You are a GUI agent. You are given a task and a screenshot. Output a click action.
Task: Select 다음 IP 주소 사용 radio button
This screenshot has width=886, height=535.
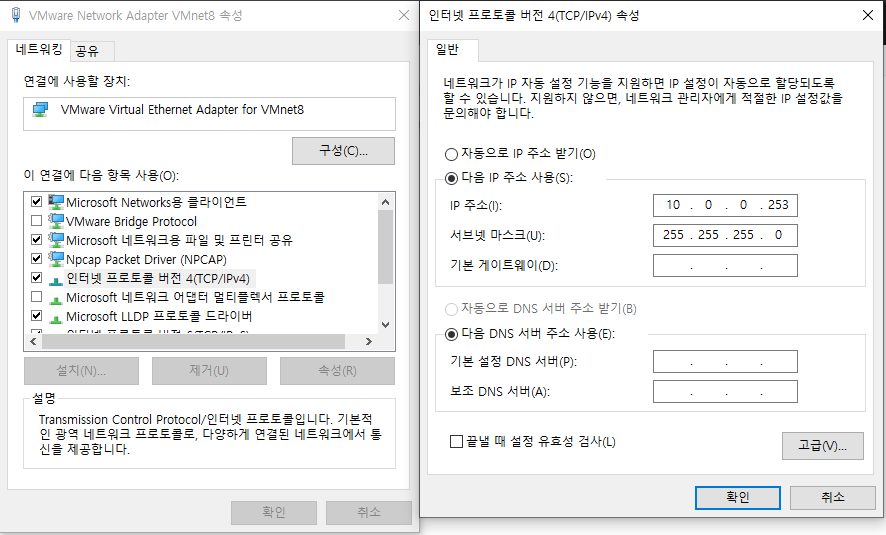[x=451, y=178]
